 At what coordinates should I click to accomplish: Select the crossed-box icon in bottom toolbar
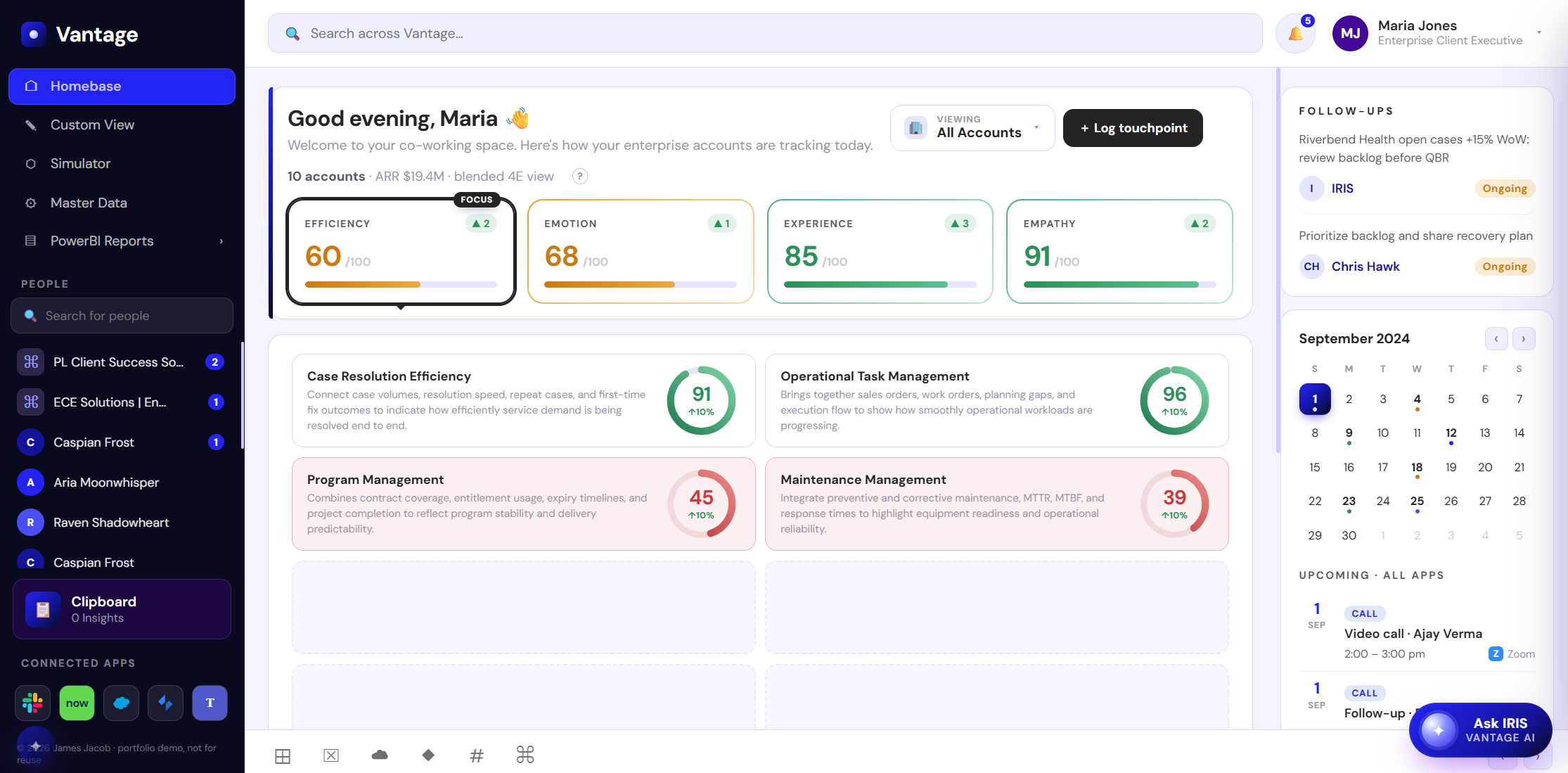click(x=331, y=755)
